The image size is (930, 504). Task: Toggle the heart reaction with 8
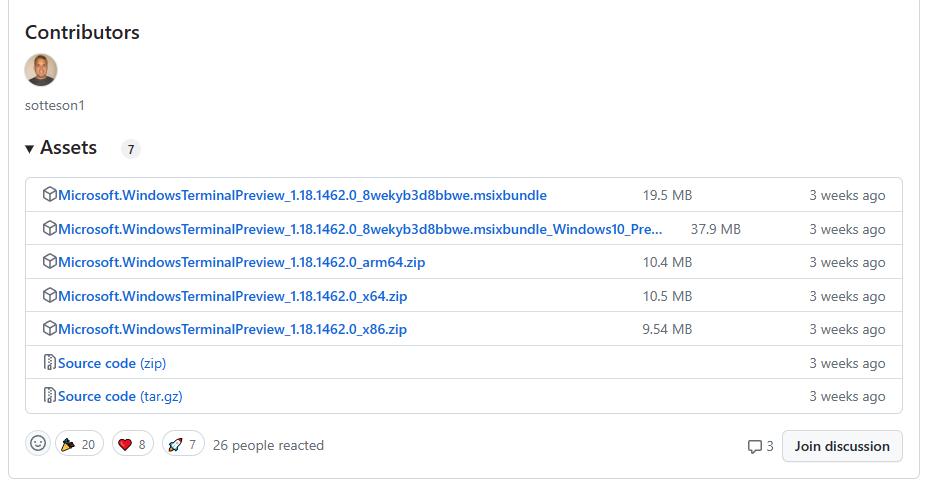[133, 444]
